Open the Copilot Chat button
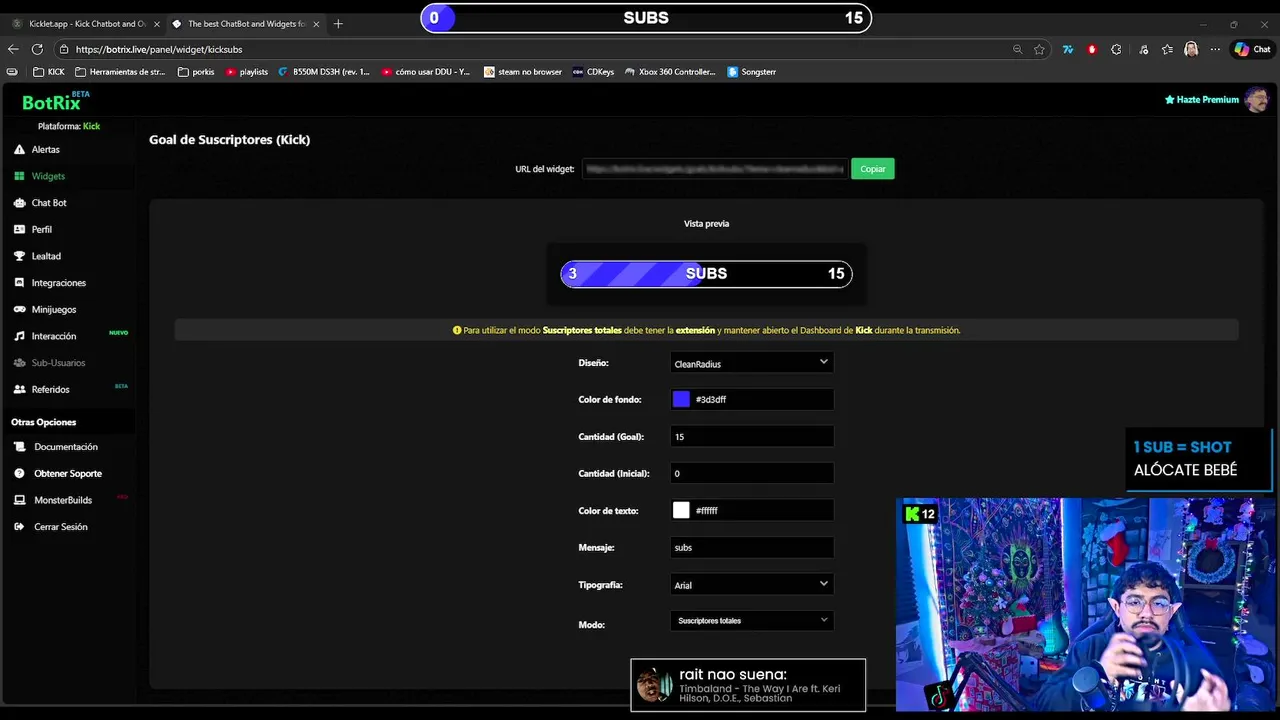 pyautogui.click(x=1252, y=49)
